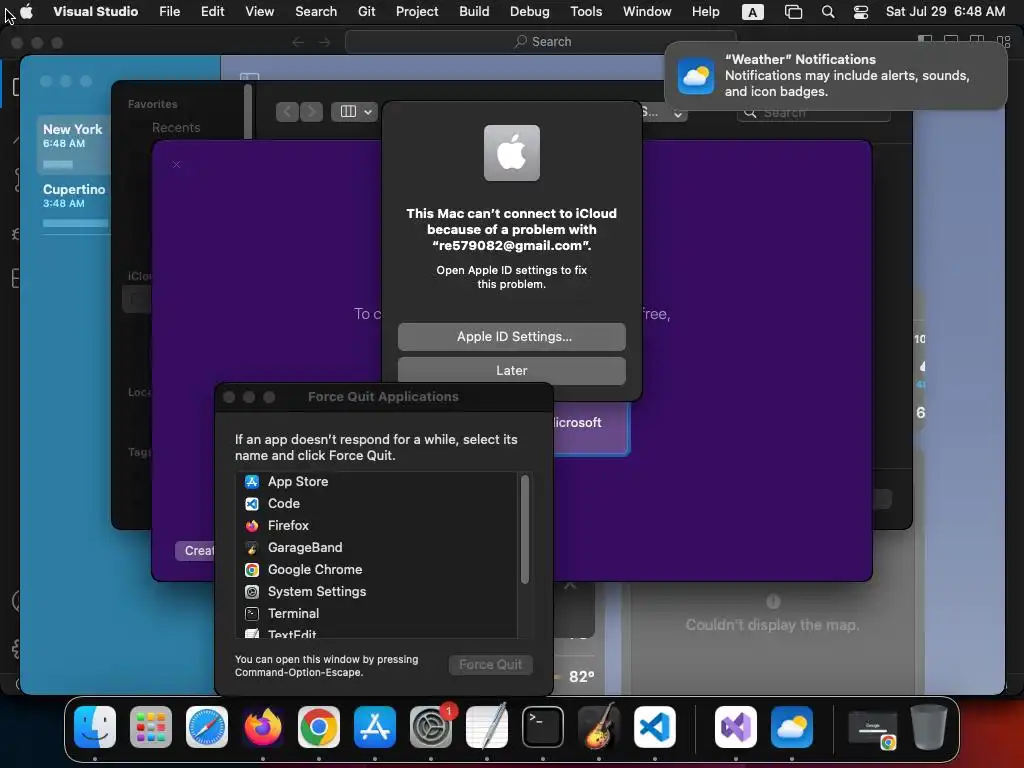The height and width of the screenshot is (768, 1024).
Task: Open Spotlight search from menu bar
Action: (x=828, y=12)
